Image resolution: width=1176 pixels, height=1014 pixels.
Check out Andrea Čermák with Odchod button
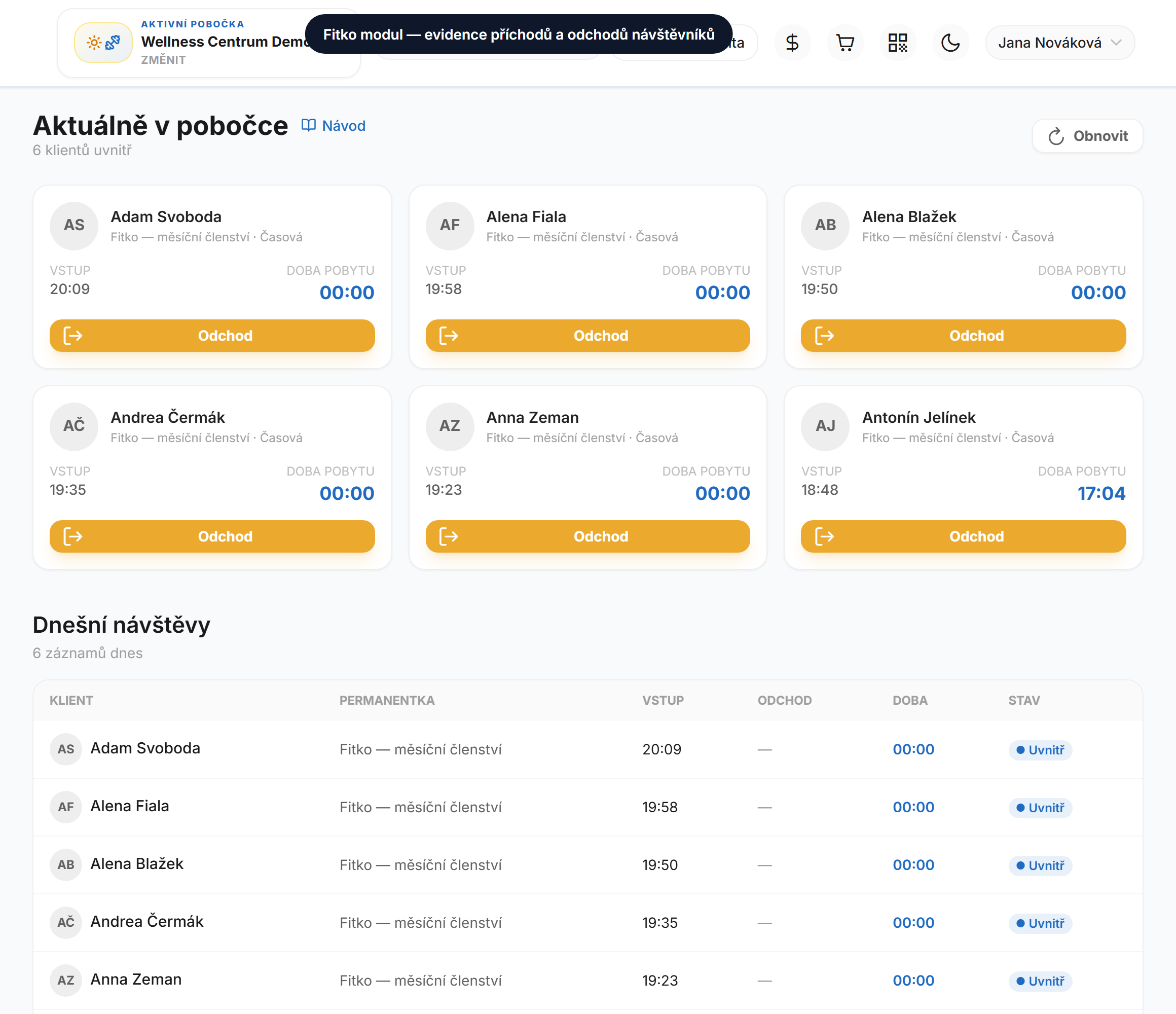(x=212, y=536)
